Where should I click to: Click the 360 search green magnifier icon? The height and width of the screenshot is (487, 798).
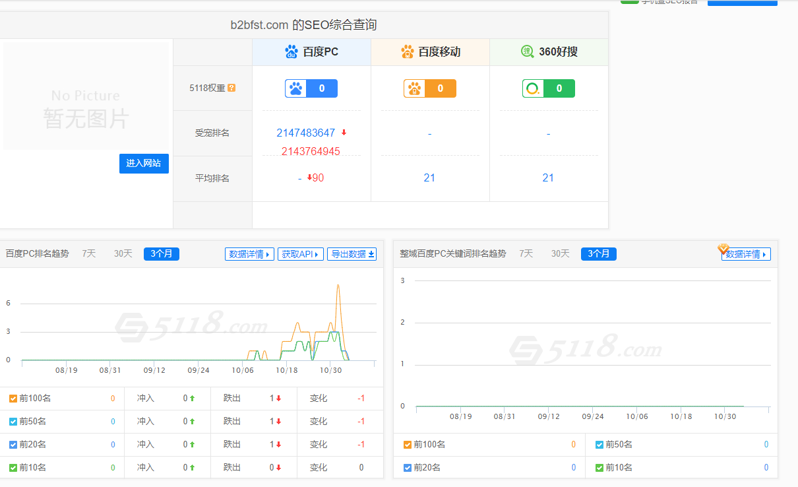point(527,51)
